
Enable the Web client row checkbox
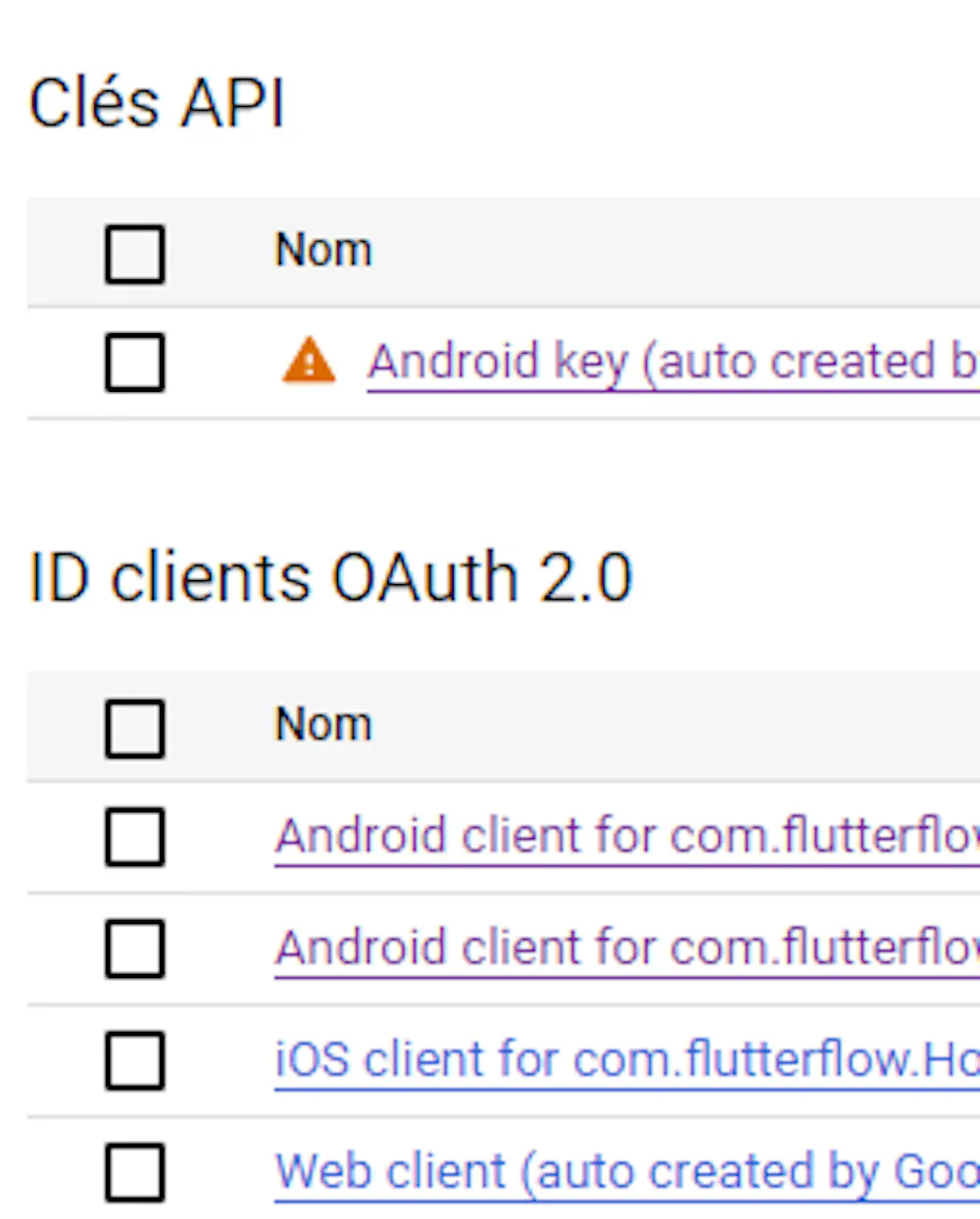pos(134,1172)
